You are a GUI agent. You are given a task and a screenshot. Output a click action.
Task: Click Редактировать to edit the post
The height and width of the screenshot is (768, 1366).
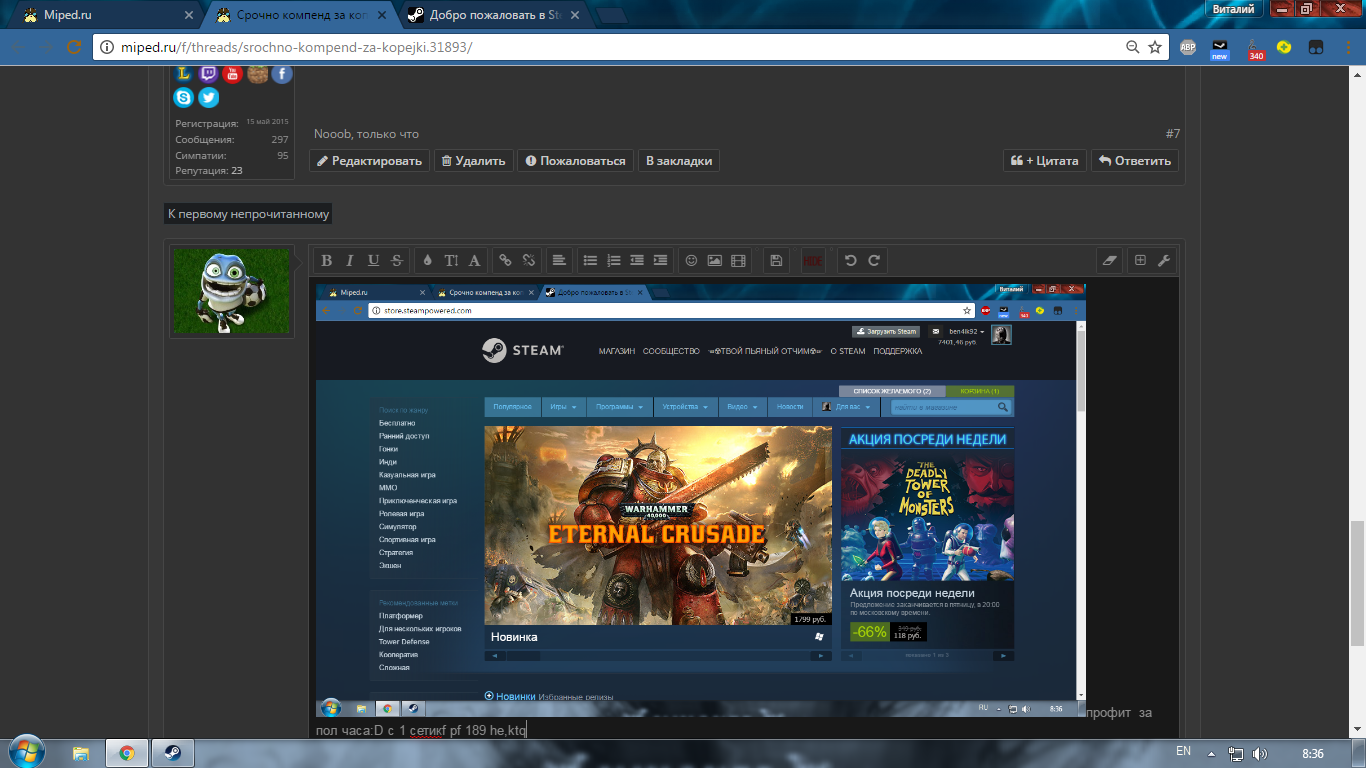370,161
